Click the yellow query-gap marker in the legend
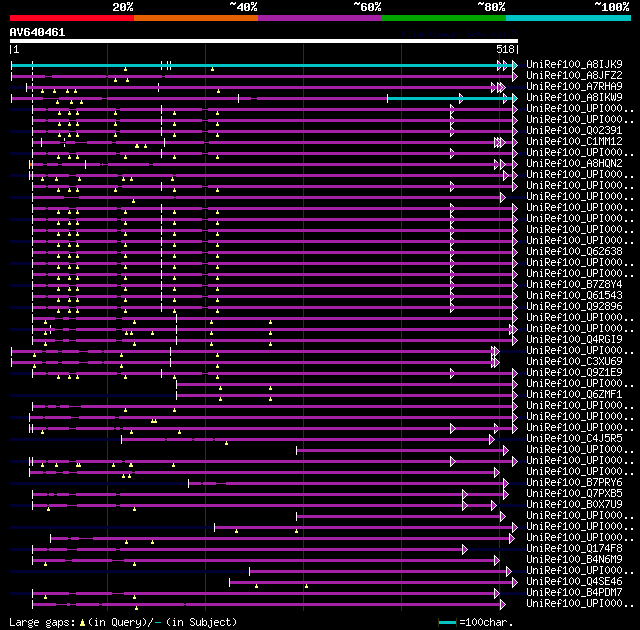Image resolution: width=640 pixels, height=630 pixels. (x=82, y=623)
